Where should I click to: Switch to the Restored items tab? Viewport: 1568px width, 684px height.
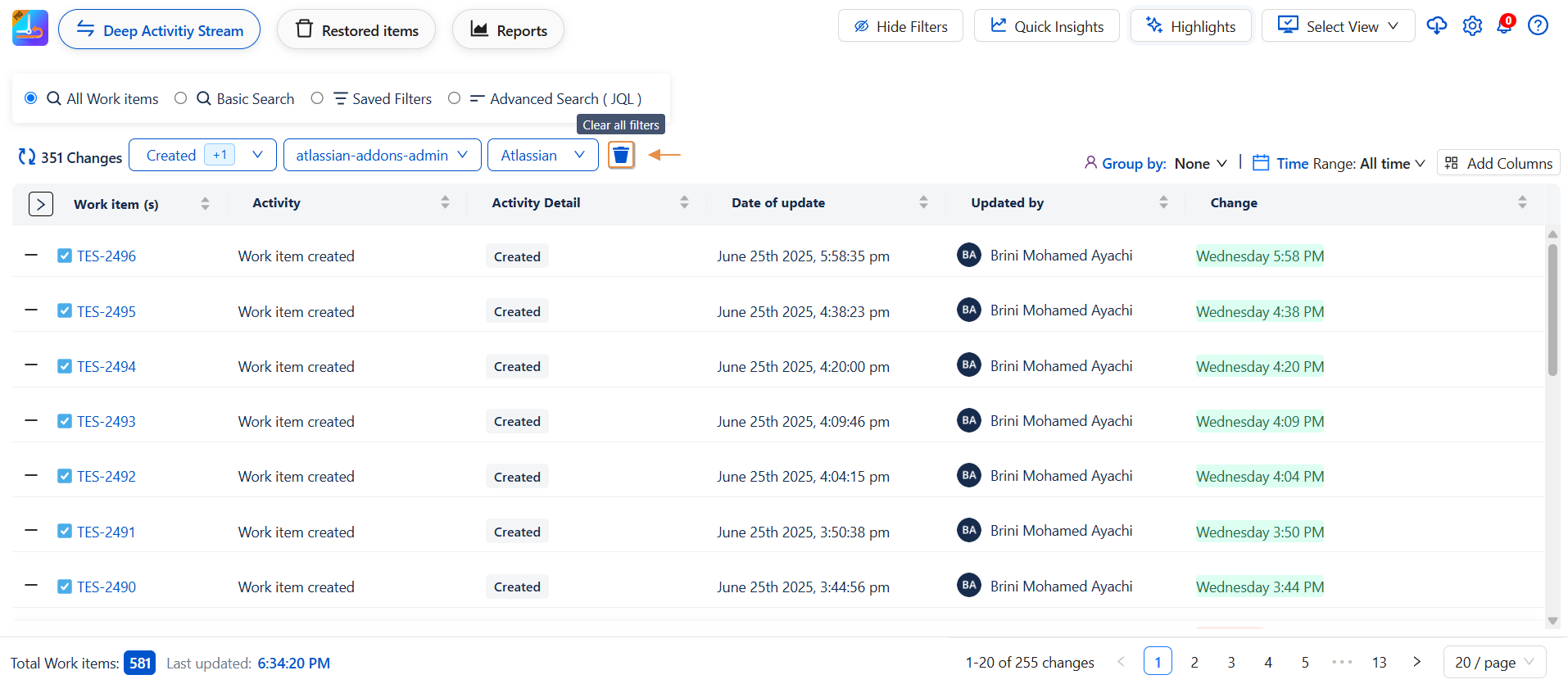[x=356, y=30]
